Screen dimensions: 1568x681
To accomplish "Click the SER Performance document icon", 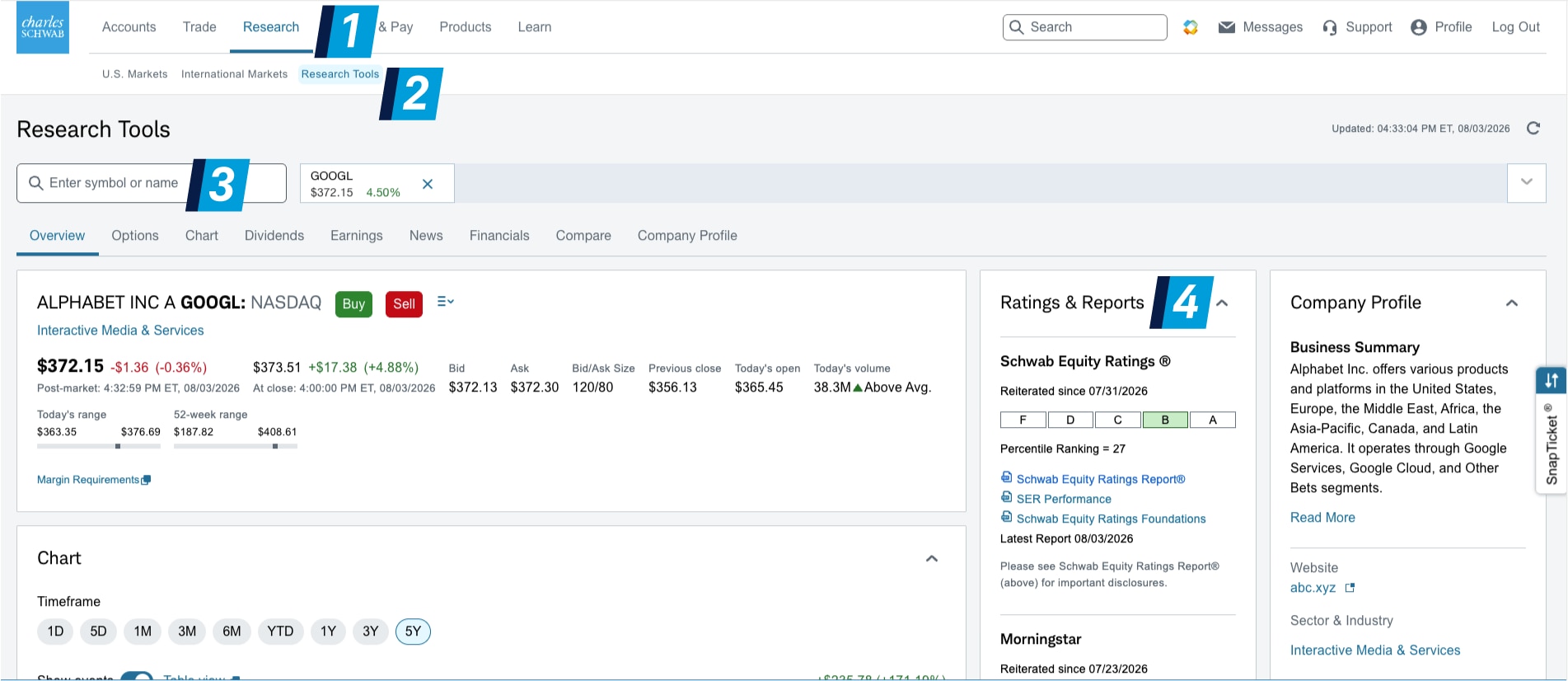I will click(1006, 497).
